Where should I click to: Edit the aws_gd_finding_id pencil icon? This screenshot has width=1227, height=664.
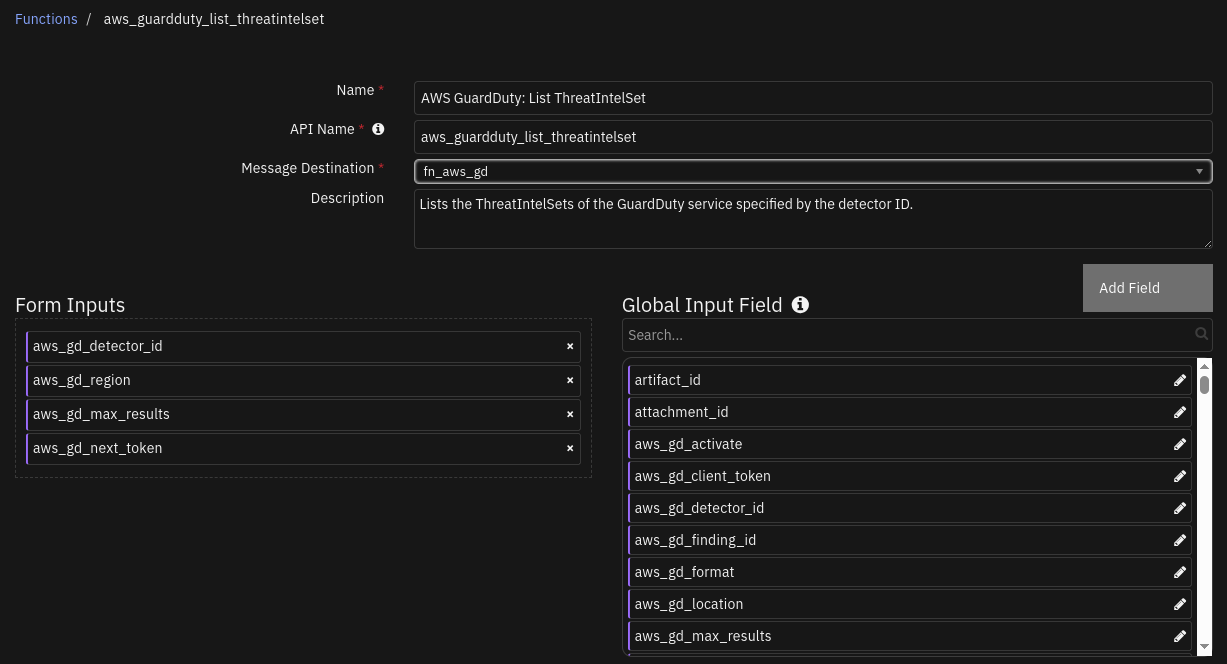(1180, 540)
